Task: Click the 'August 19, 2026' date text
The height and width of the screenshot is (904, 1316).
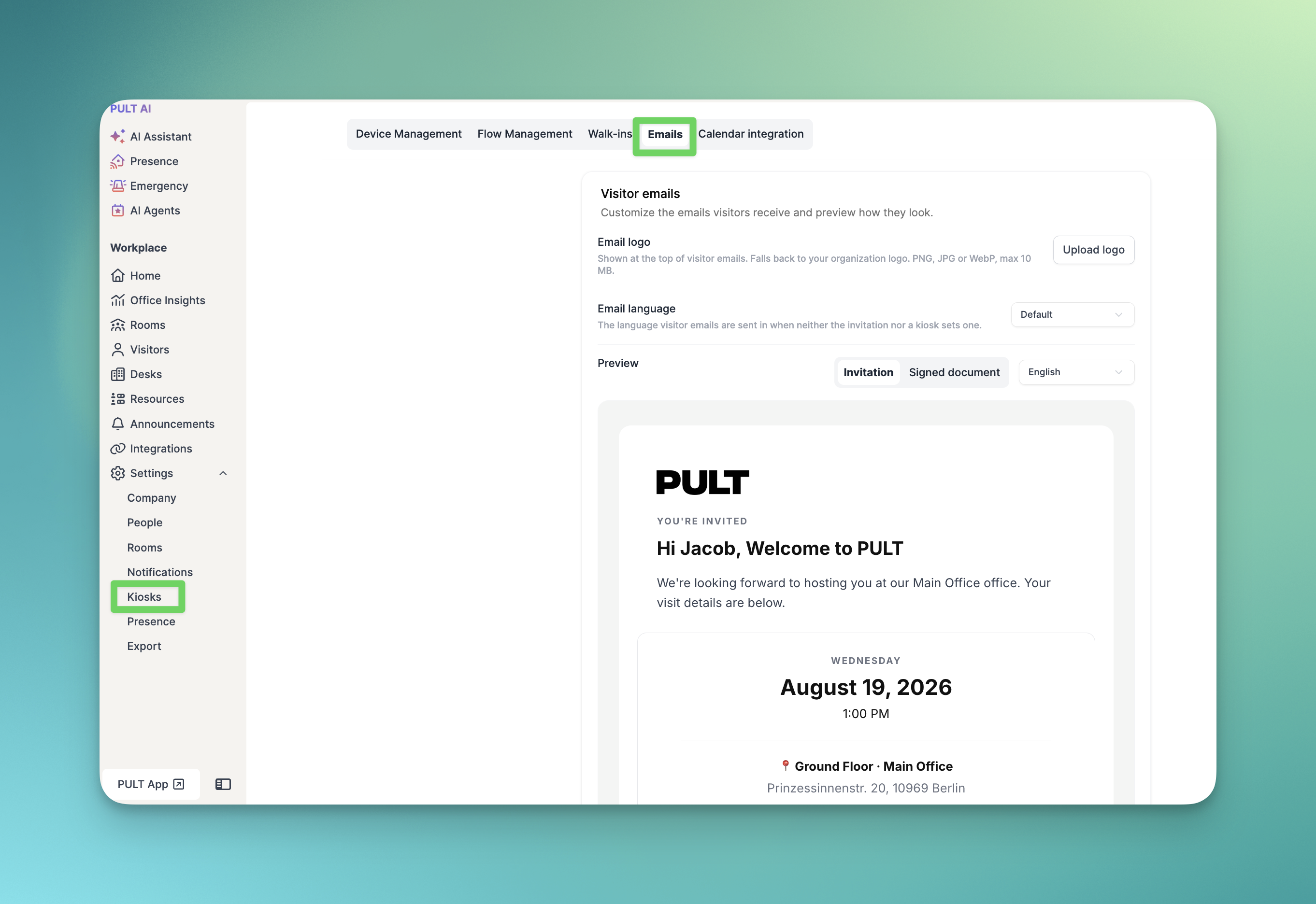Action: coord(866,687)
